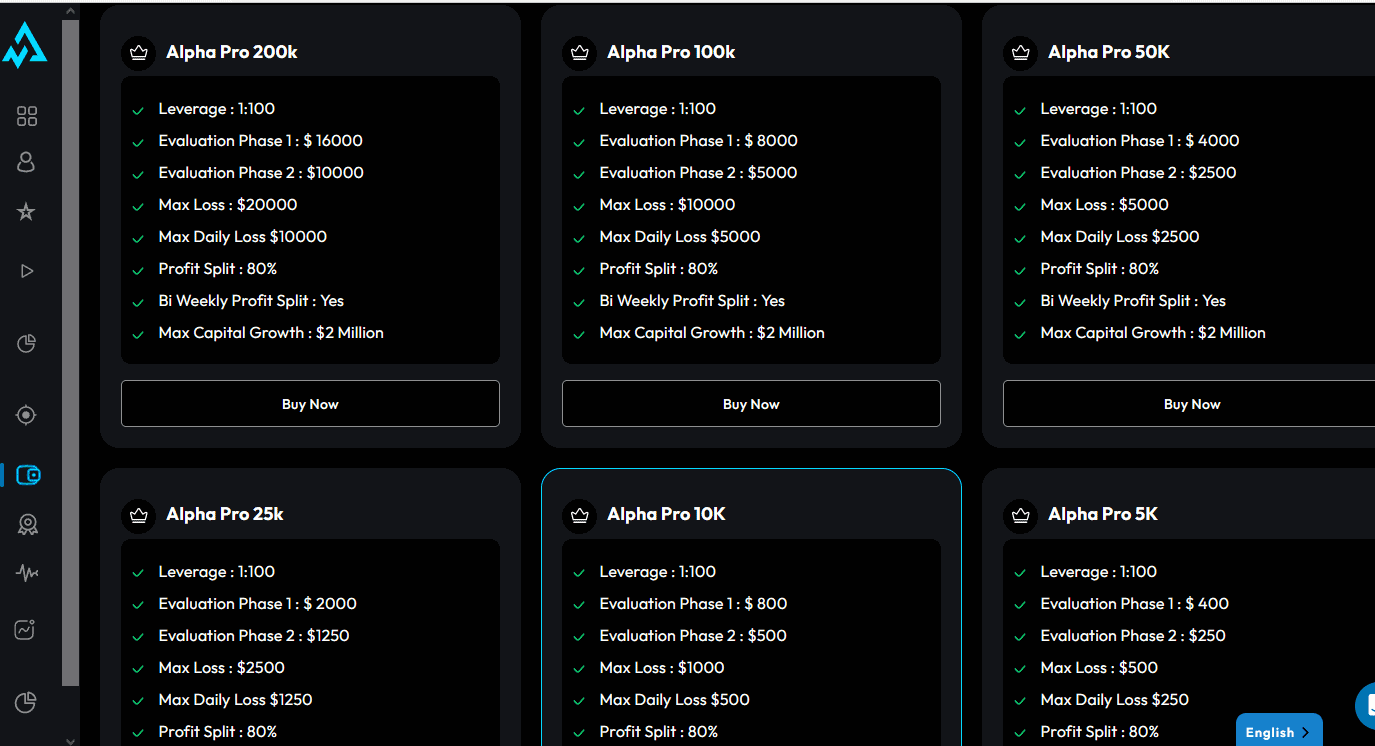Screen dimensions: 1375x746
Task: Select the Alpha Pro 25k card title
Action: point(225,514)
